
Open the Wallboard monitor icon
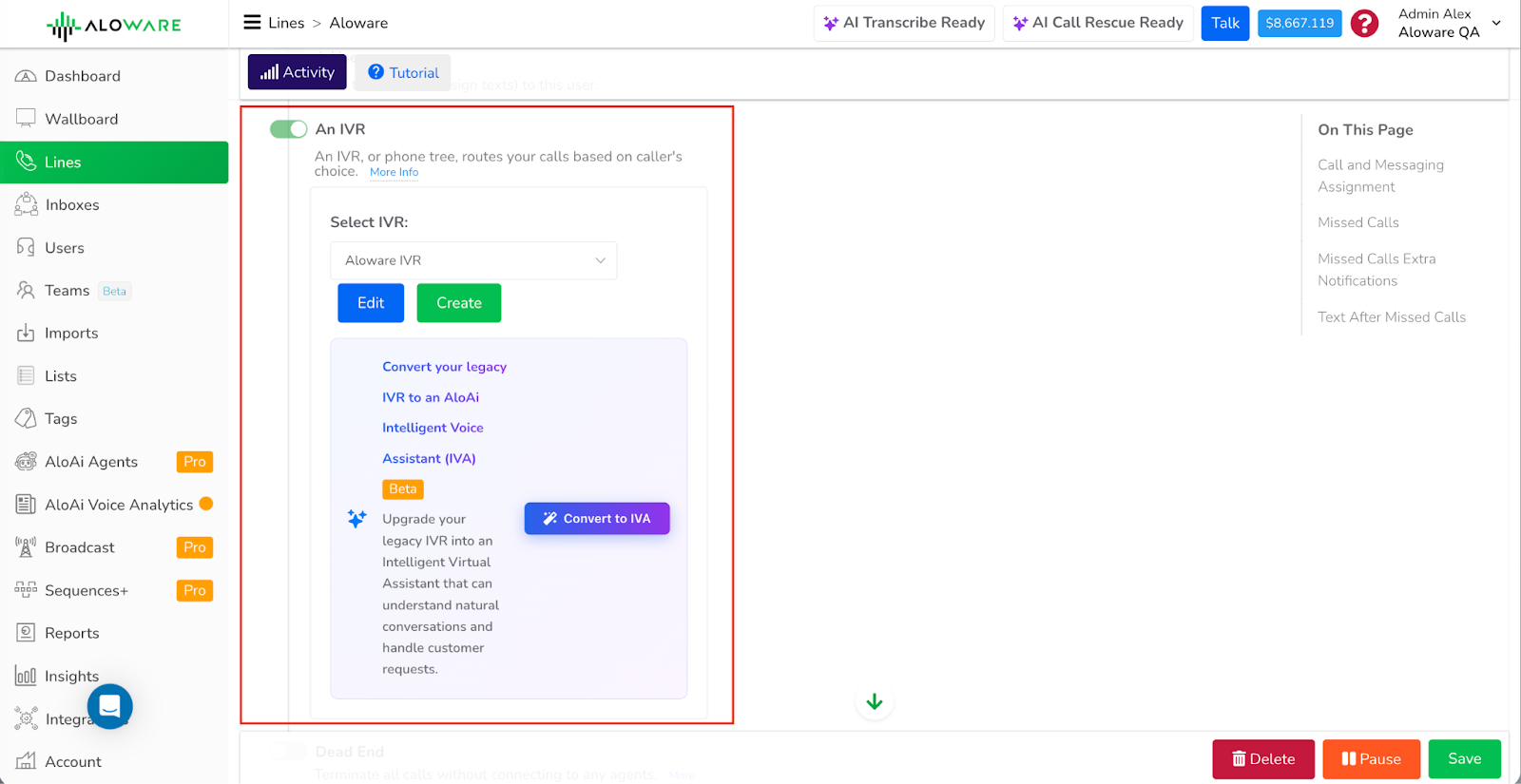tap(26, 119)
